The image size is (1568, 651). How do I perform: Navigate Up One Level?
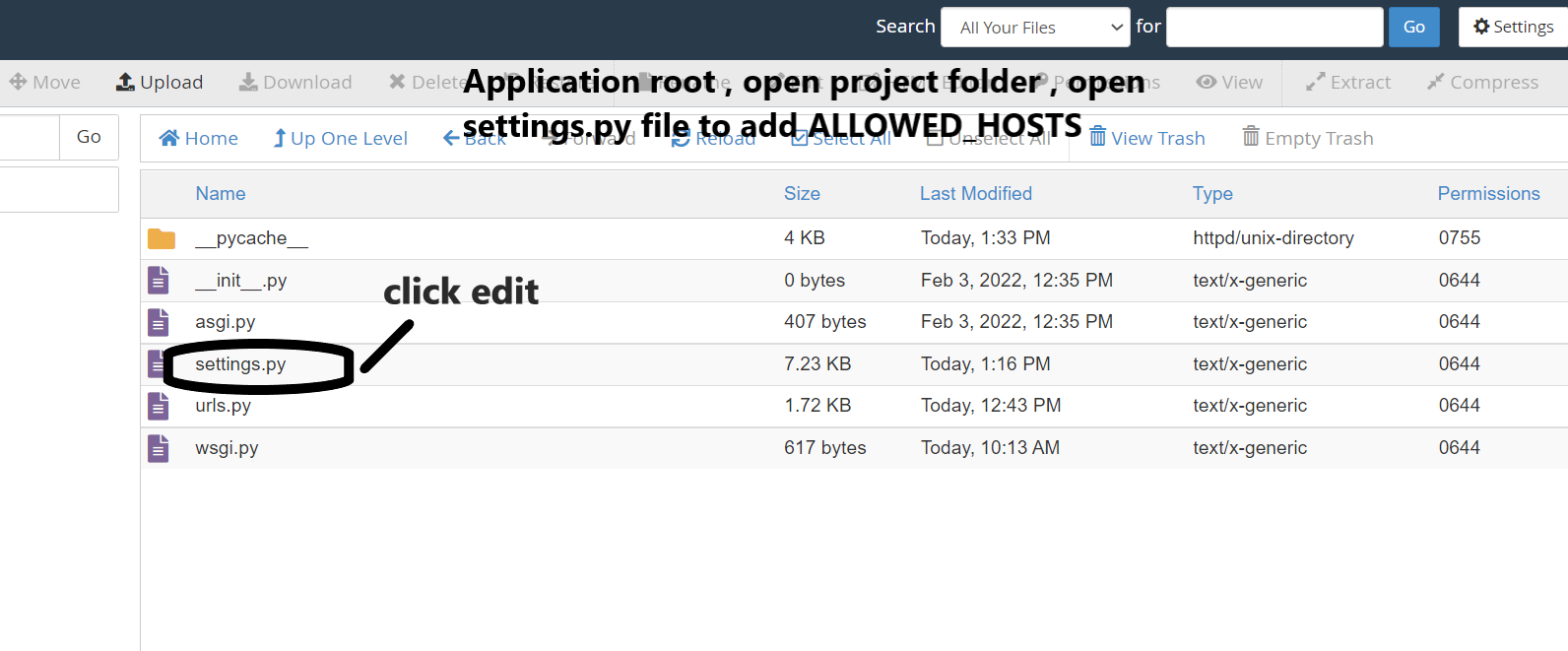(340, 139)
